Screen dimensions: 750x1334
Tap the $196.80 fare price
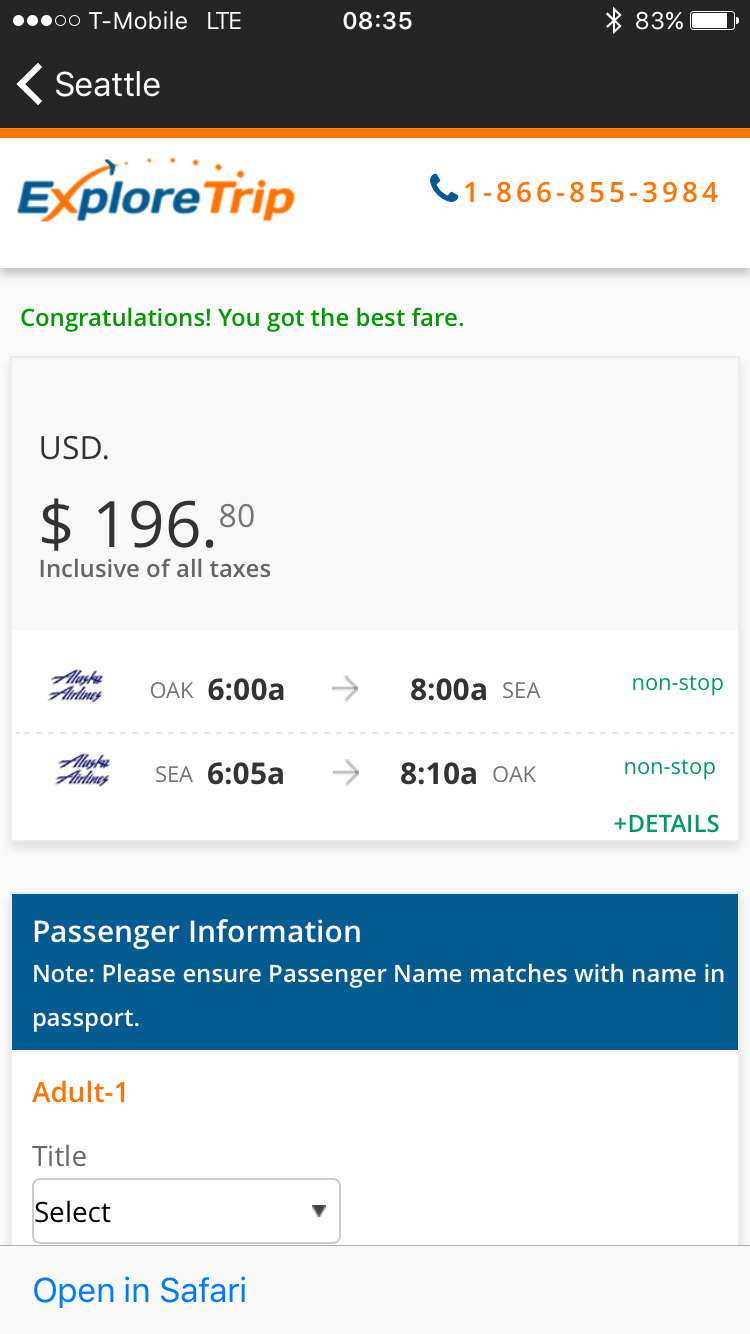(x=147, y=524)
